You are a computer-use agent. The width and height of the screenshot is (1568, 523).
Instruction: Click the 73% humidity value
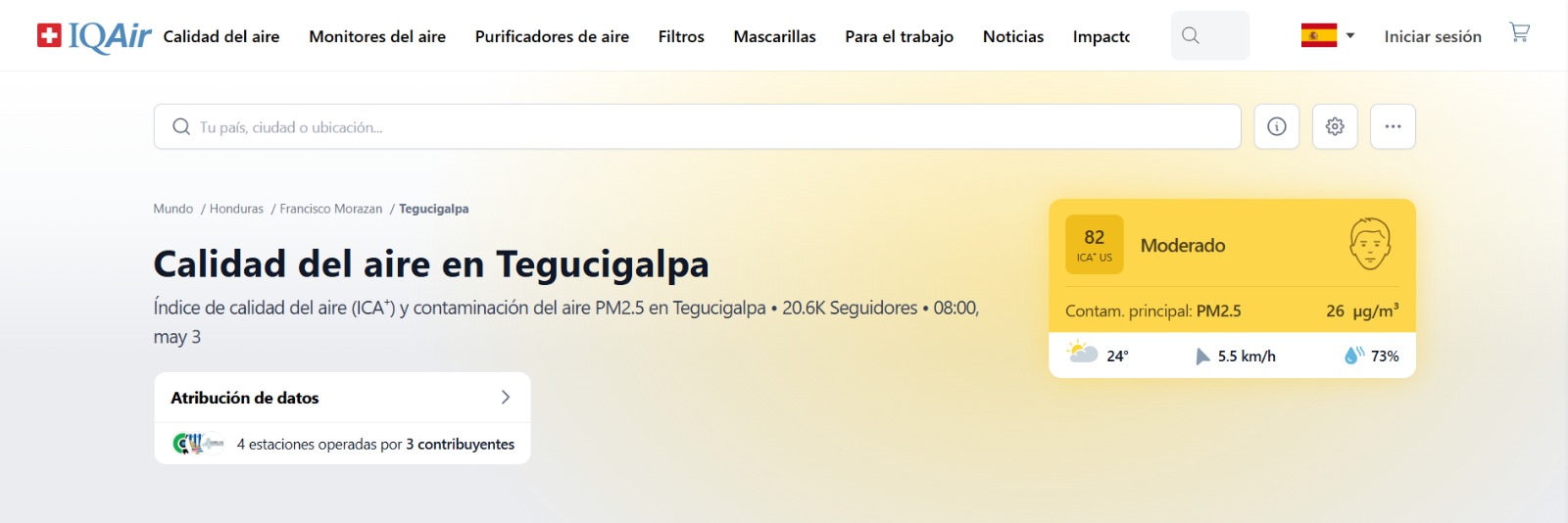pyautogui.click(x=1385, y=356)
